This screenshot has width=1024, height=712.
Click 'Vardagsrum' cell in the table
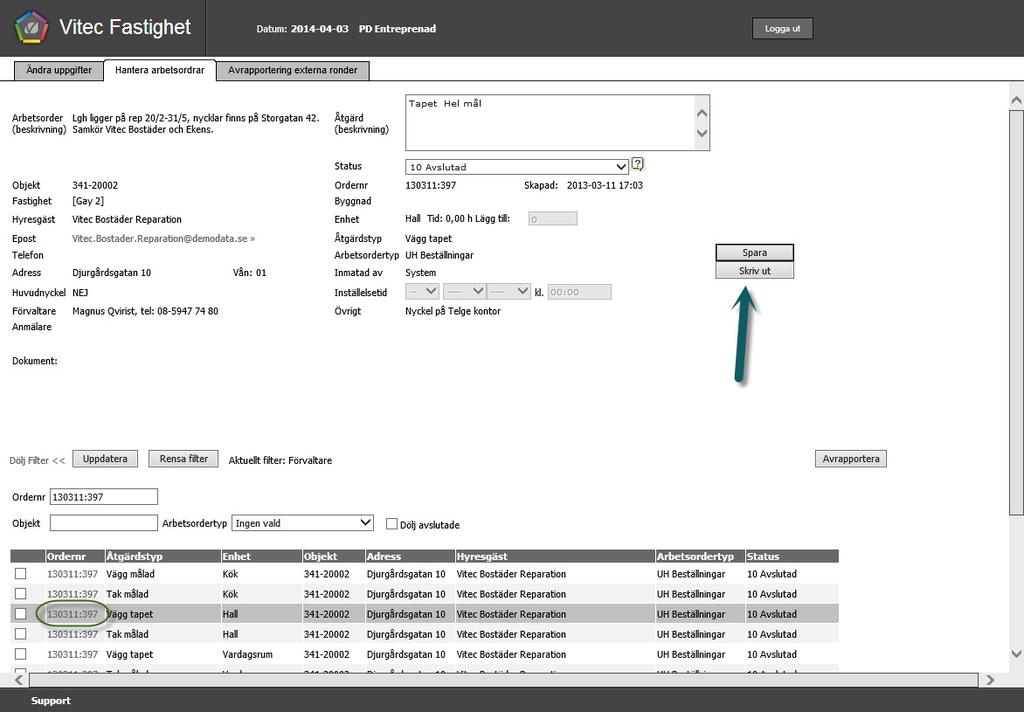click(x=248, y=655)
